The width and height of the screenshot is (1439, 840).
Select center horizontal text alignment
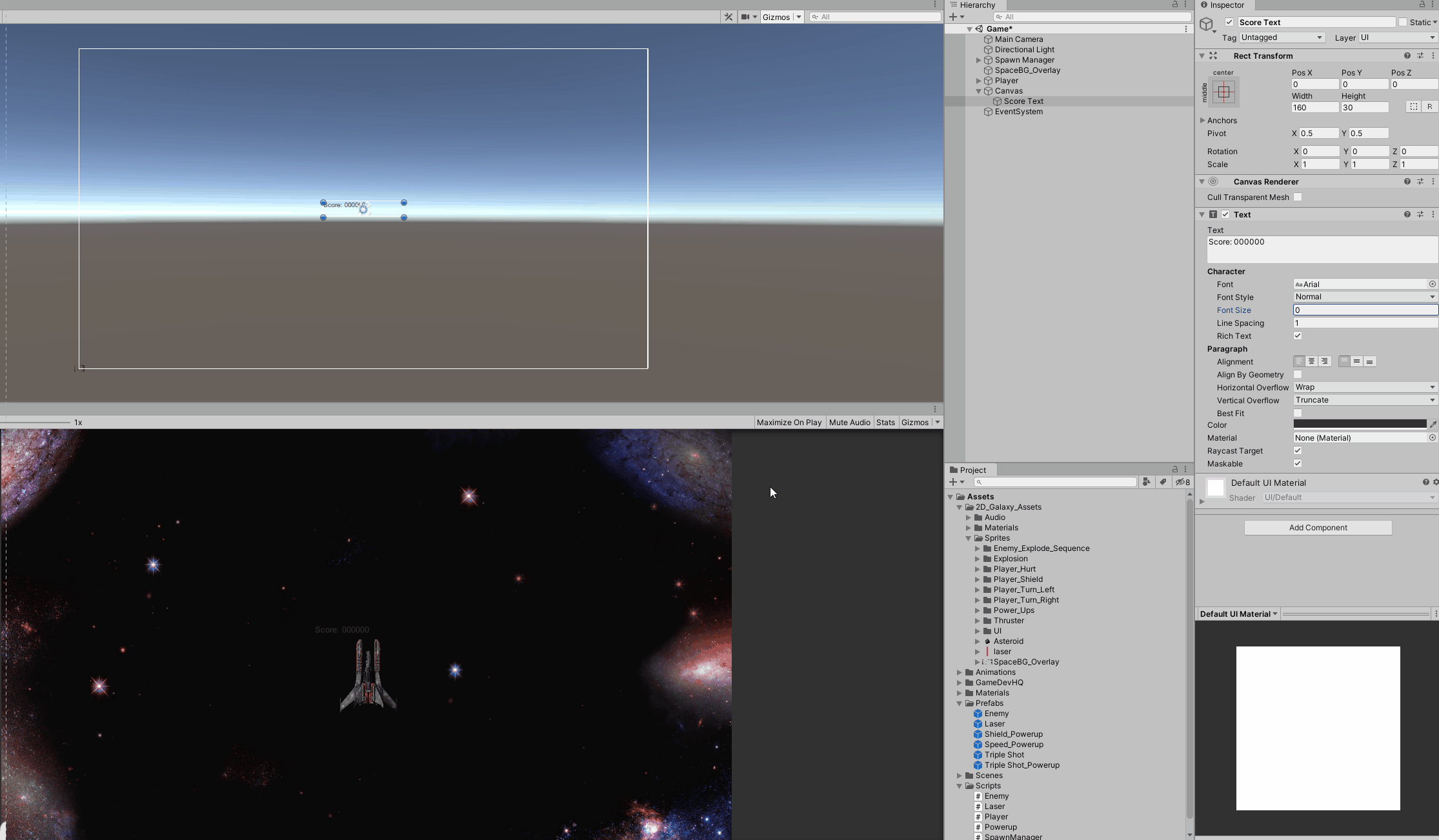[1311, 361]
